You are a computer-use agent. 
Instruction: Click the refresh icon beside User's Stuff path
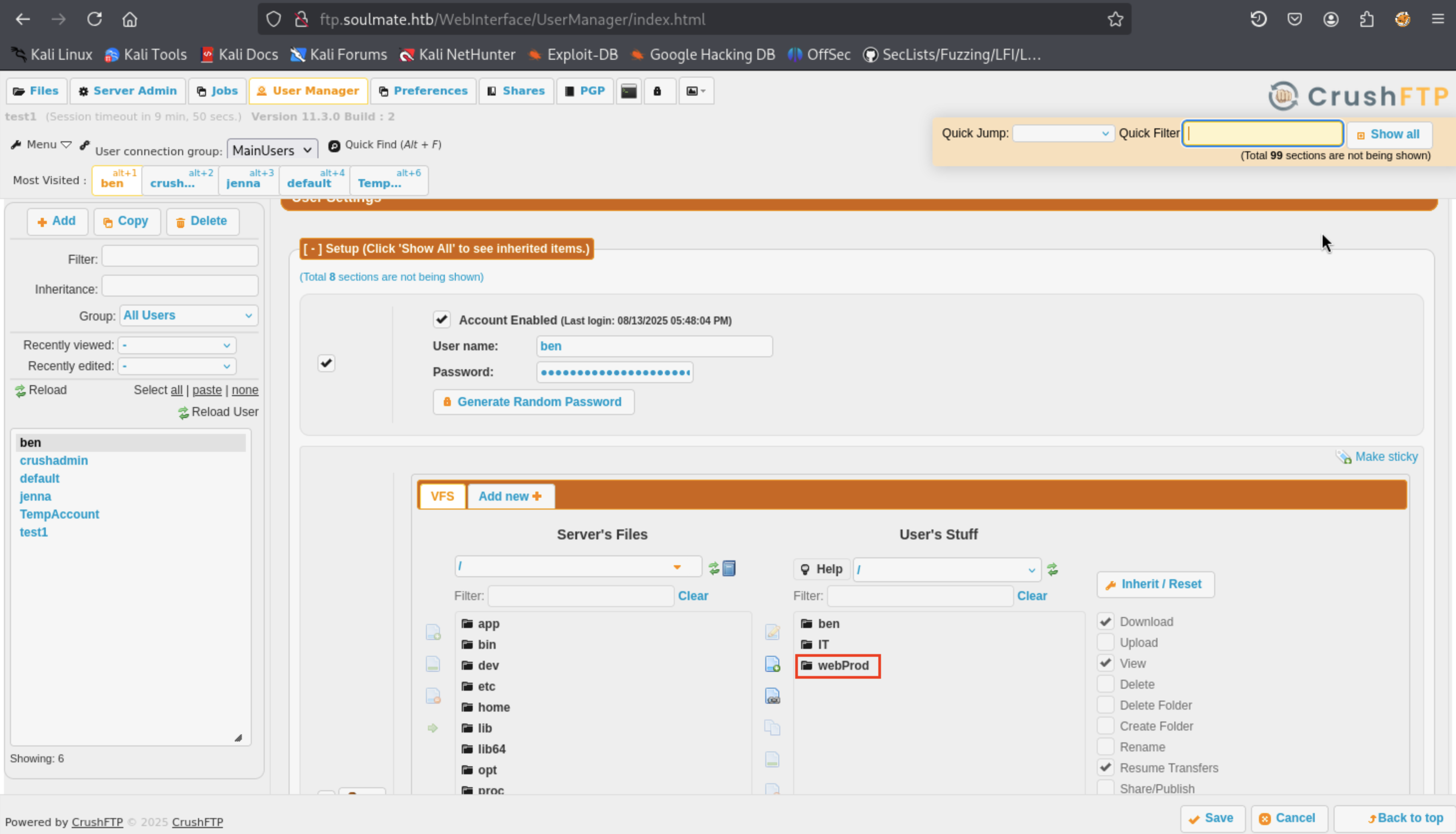[1052, 569]
